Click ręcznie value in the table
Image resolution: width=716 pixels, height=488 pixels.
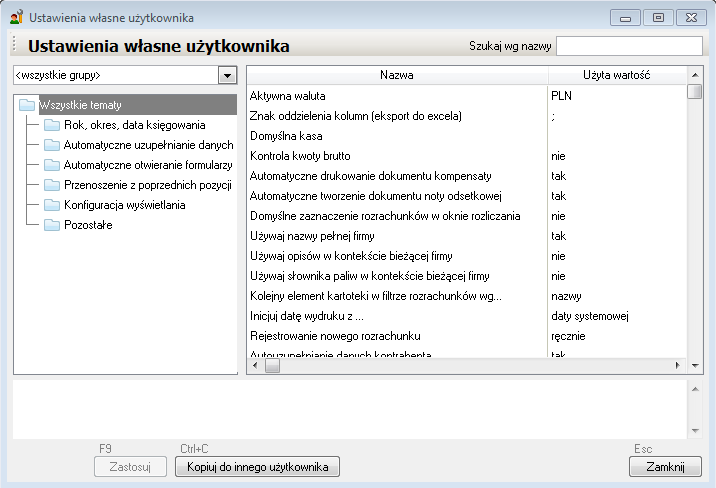pos(568,336)
